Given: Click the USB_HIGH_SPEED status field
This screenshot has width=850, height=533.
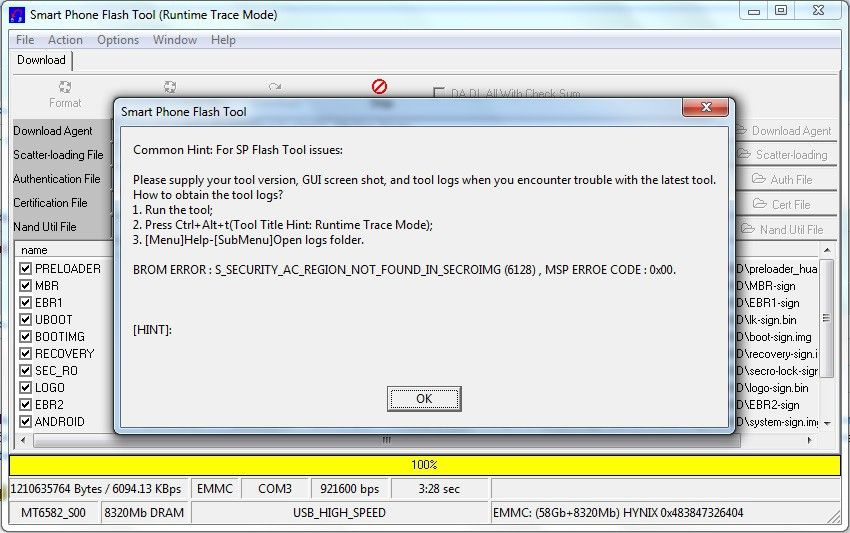Looking at the screenshot, I should pos(339,512).
